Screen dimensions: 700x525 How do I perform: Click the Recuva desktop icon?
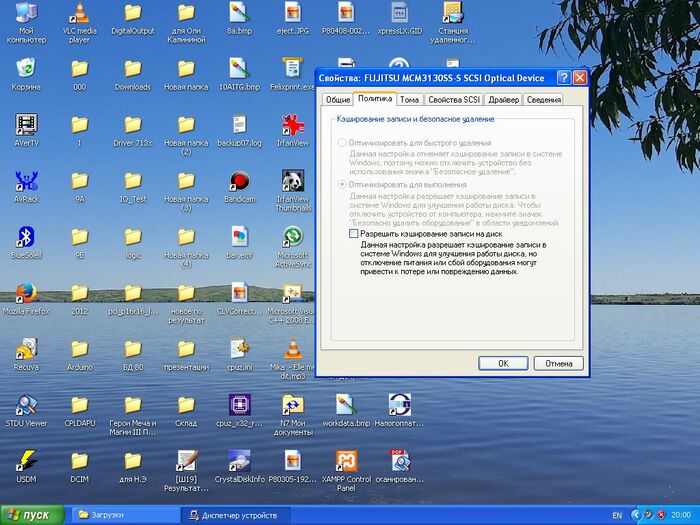point(26,349)
